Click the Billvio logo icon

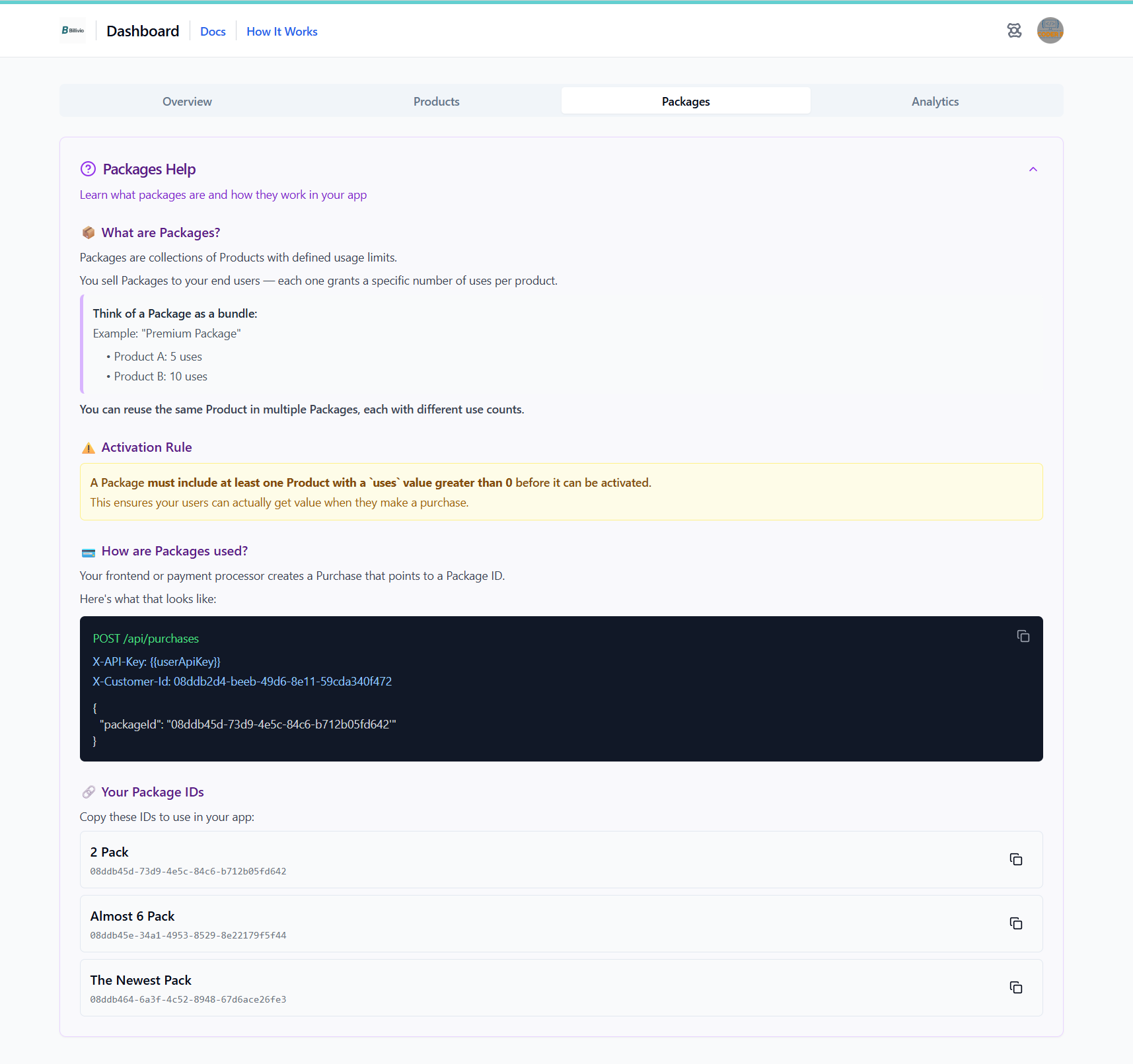tap(73, 30)
